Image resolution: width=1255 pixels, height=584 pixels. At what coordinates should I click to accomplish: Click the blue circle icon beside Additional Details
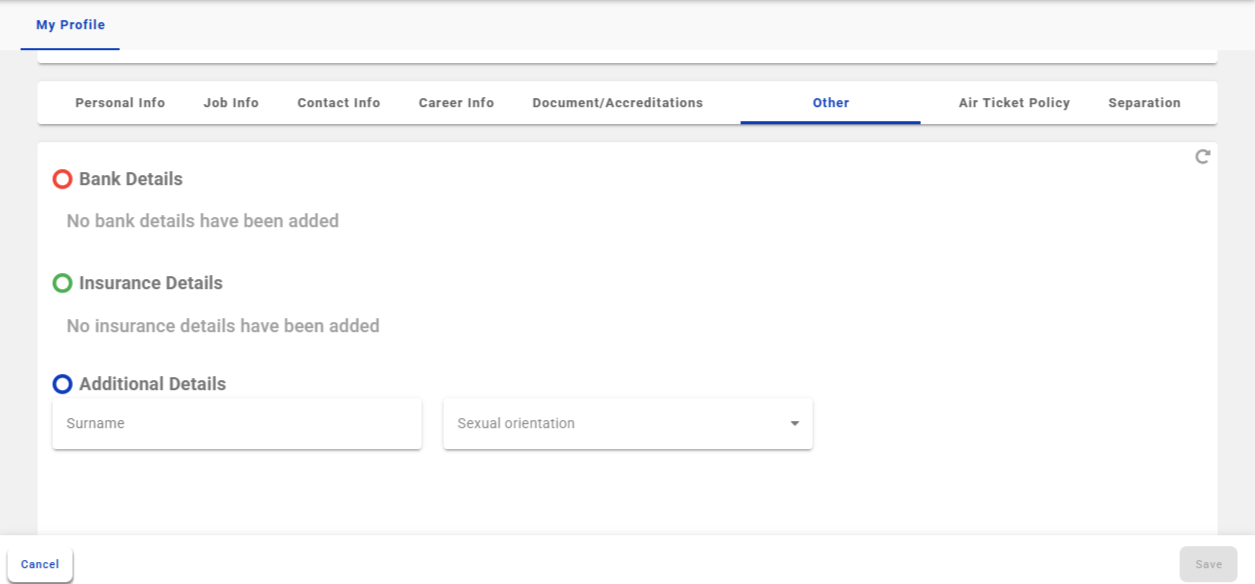(62, 384)
